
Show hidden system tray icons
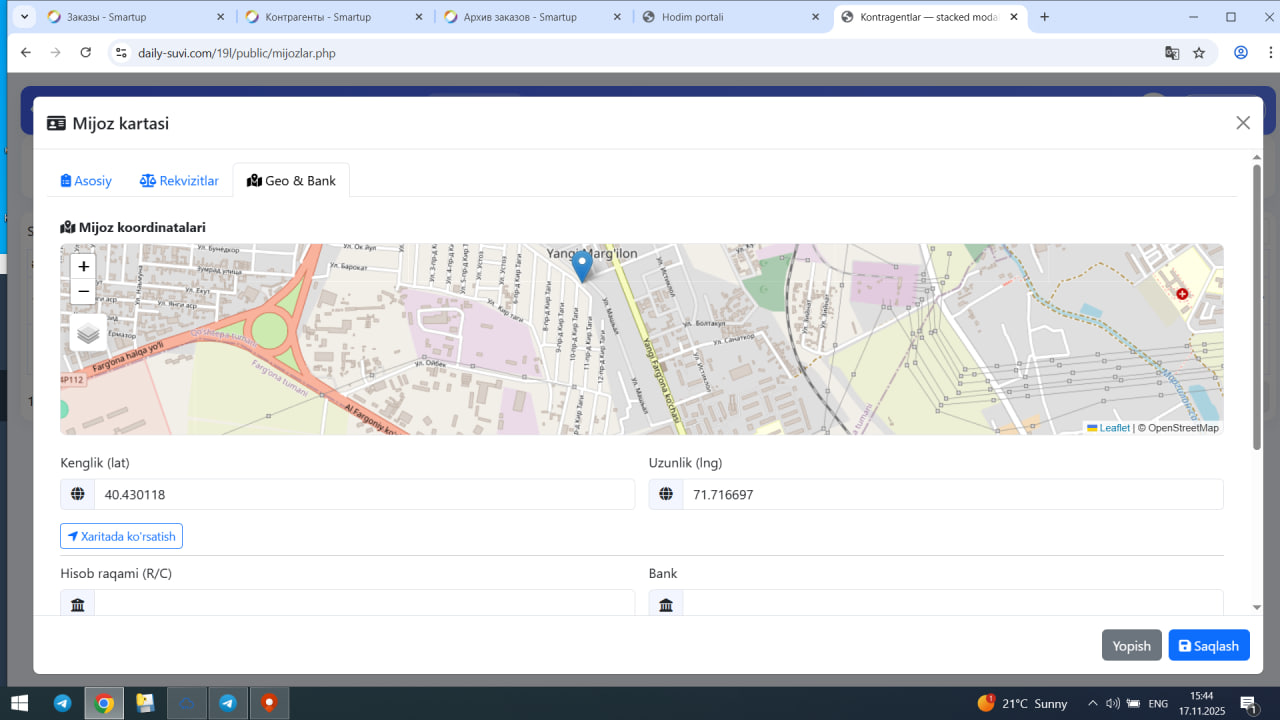tap(1093, 703)
